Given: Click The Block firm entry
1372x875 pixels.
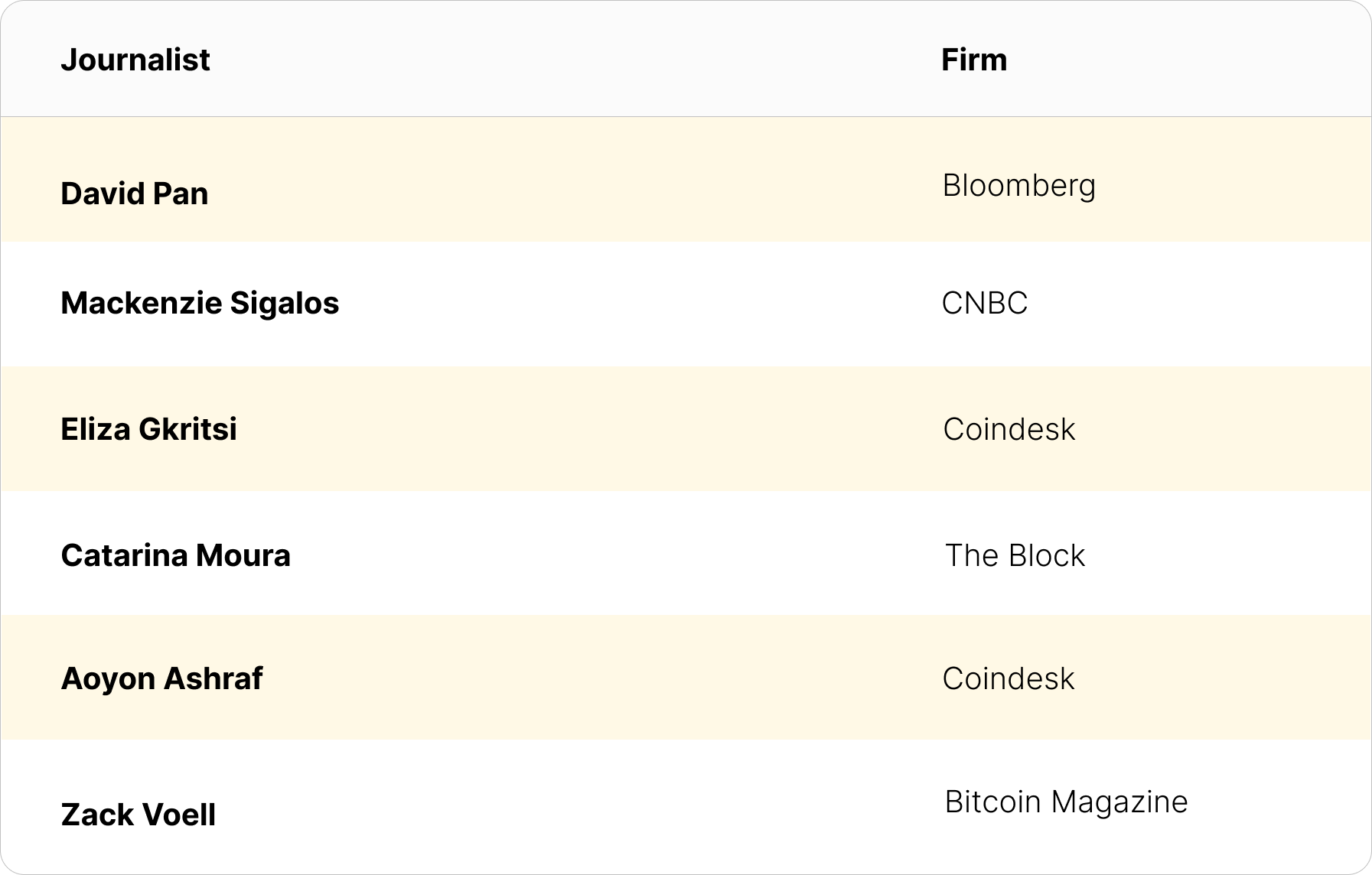Looking at the screenshot, I should pyautogui.click(x=1015, y=555).
